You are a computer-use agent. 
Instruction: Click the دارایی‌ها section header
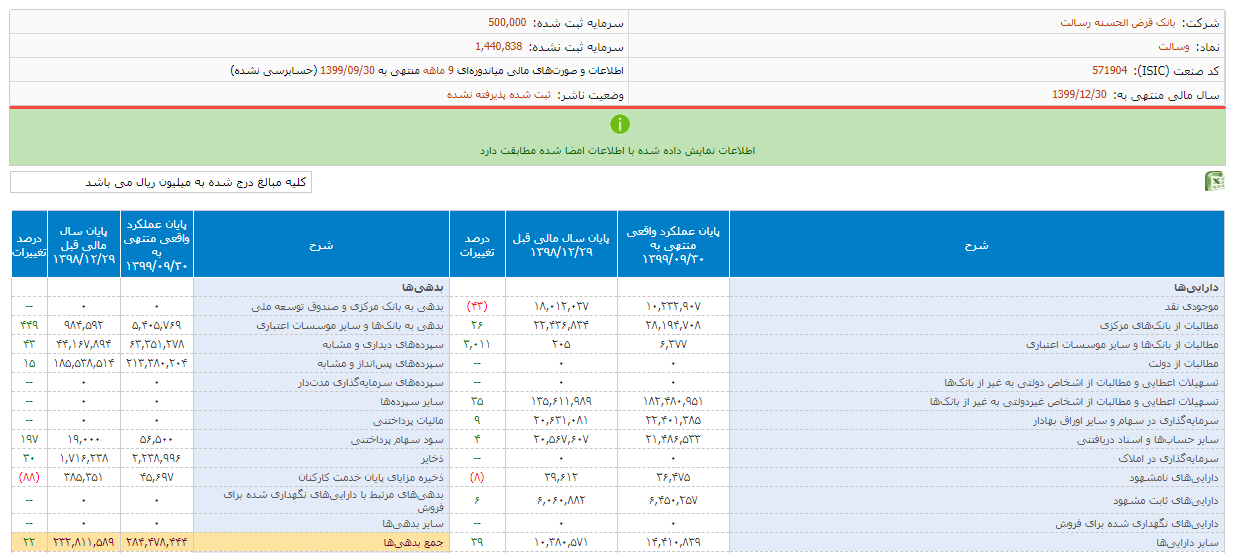click(x=1197, y=287)
